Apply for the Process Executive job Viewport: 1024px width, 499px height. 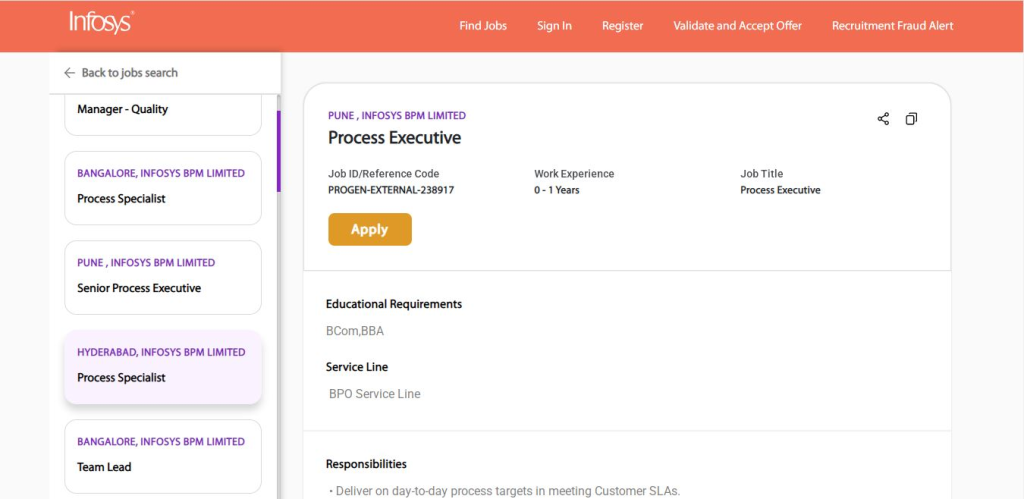(370, 229)
